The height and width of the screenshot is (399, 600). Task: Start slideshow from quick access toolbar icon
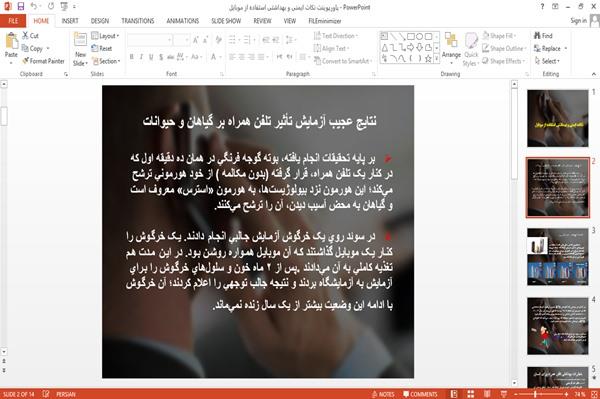point(64,7)
